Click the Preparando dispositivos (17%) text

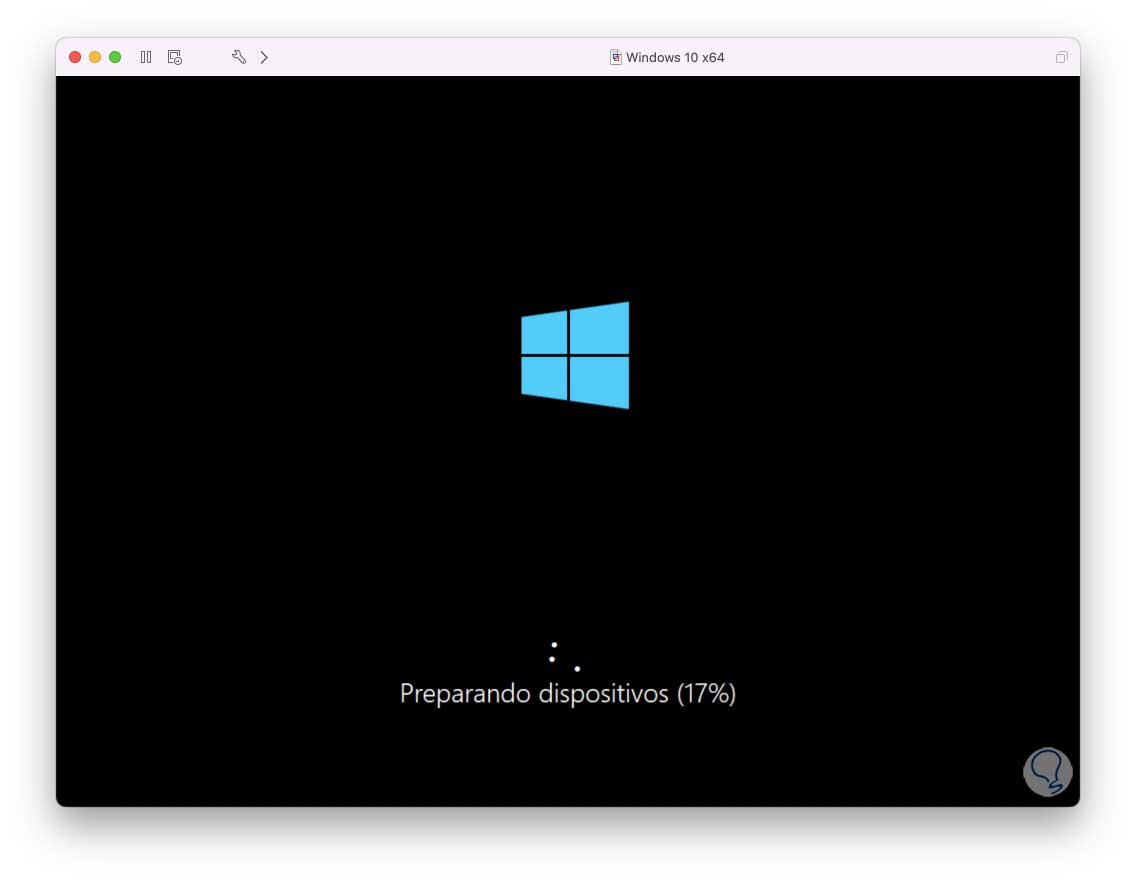[x=568, y=693]
